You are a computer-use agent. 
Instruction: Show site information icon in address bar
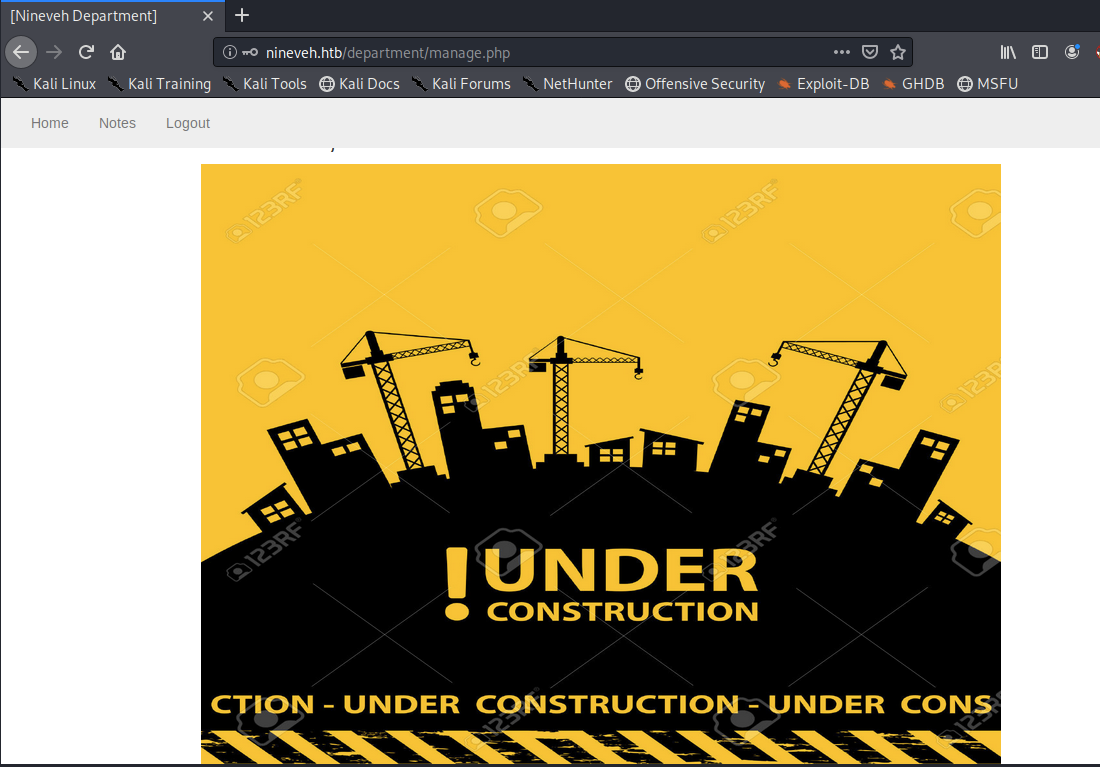pos(230,52)
